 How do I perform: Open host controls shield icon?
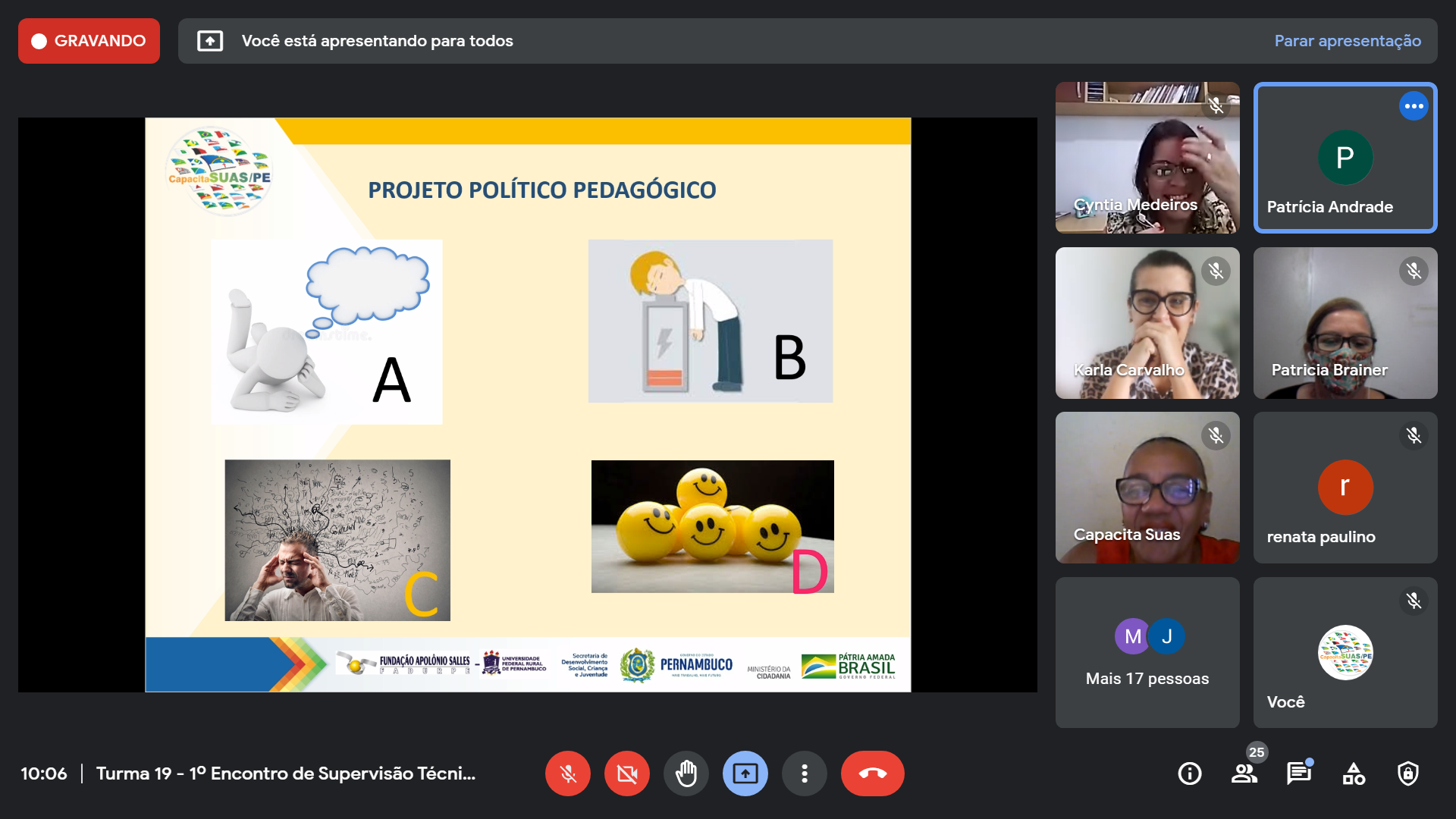tap(1407, 773)
